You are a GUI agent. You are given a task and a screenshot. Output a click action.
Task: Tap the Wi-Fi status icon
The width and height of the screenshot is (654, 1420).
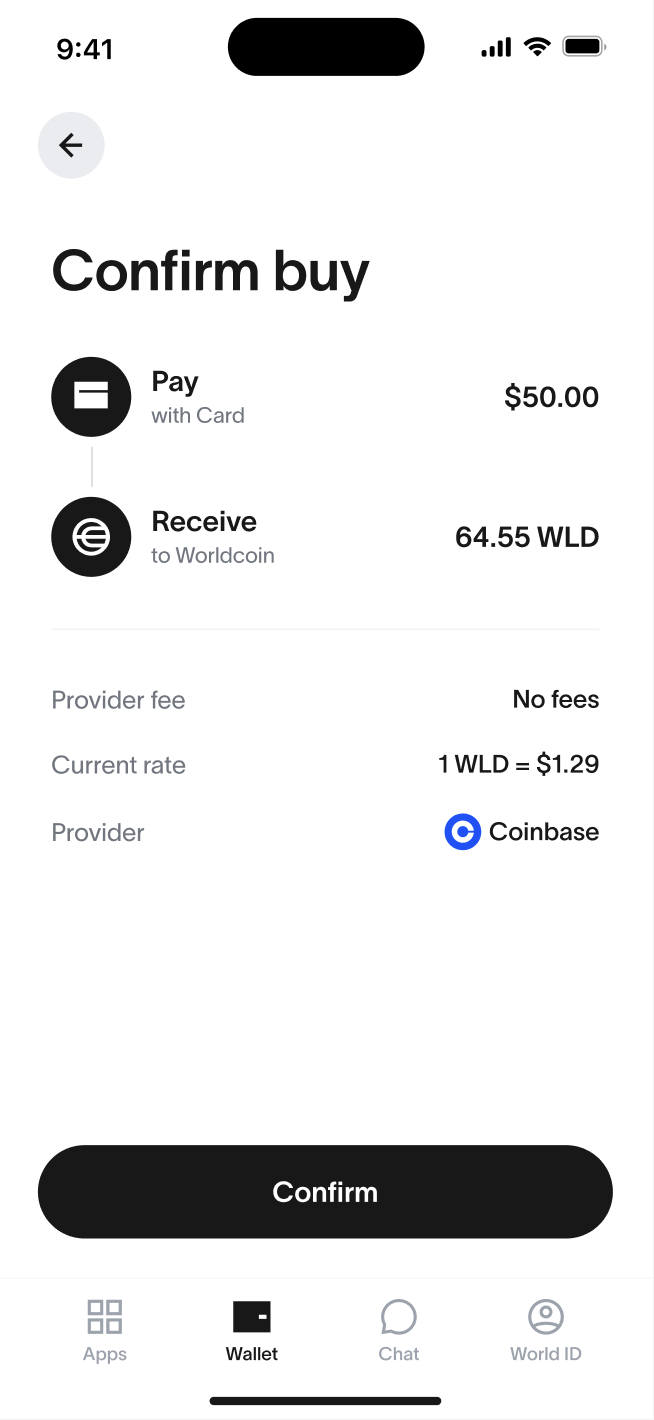538,47
